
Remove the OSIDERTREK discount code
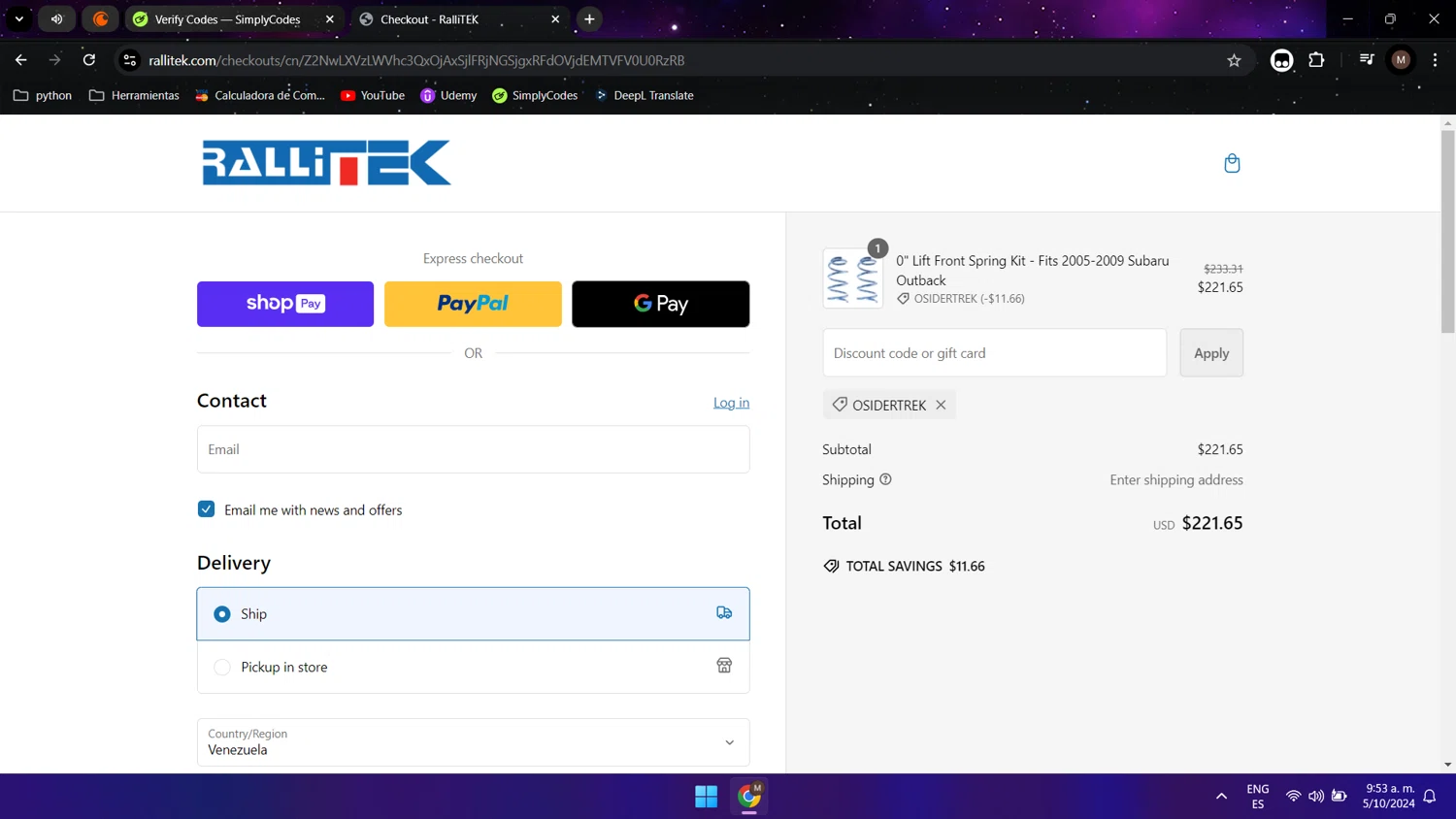click(x=941, y=405)
